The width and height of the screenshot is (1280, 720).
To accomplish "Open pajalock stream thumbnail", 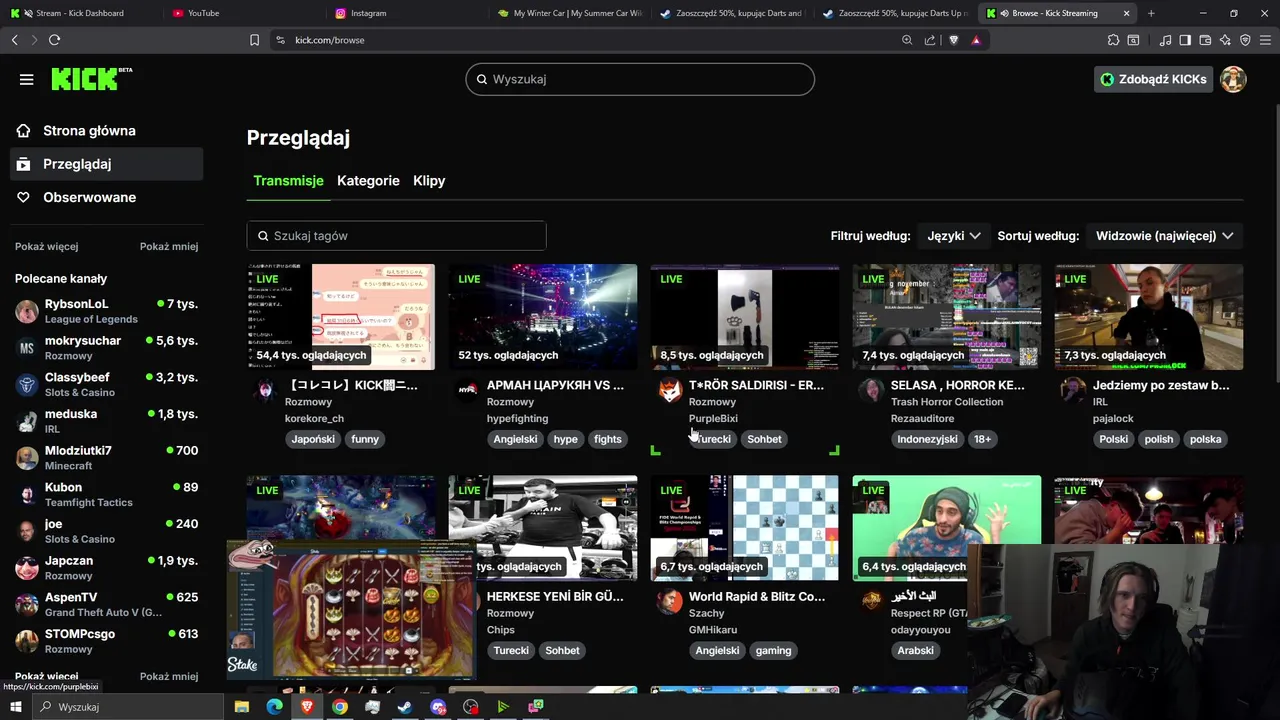I will [1149, 317].
